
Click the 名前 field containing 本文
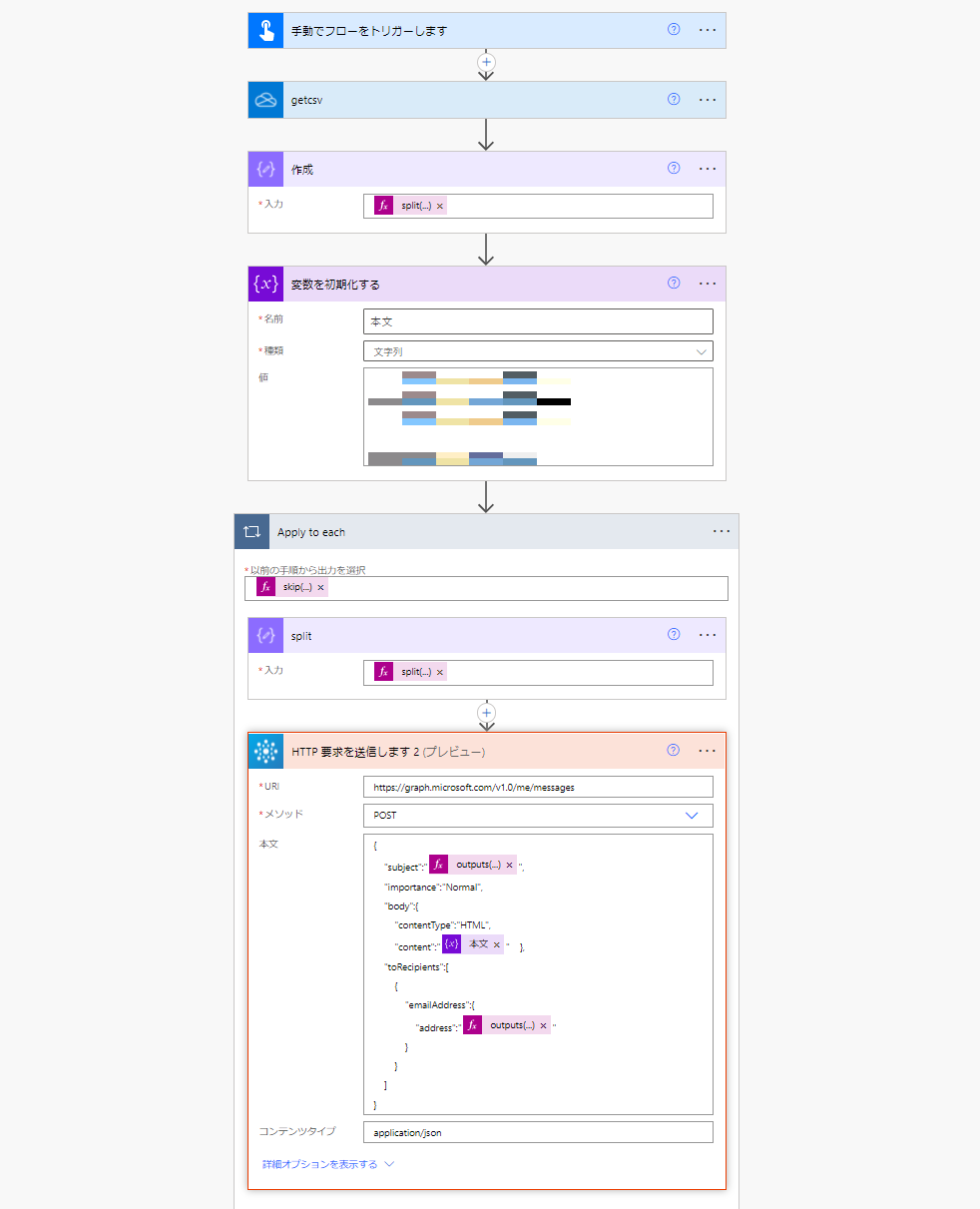[x=538, y=321]
